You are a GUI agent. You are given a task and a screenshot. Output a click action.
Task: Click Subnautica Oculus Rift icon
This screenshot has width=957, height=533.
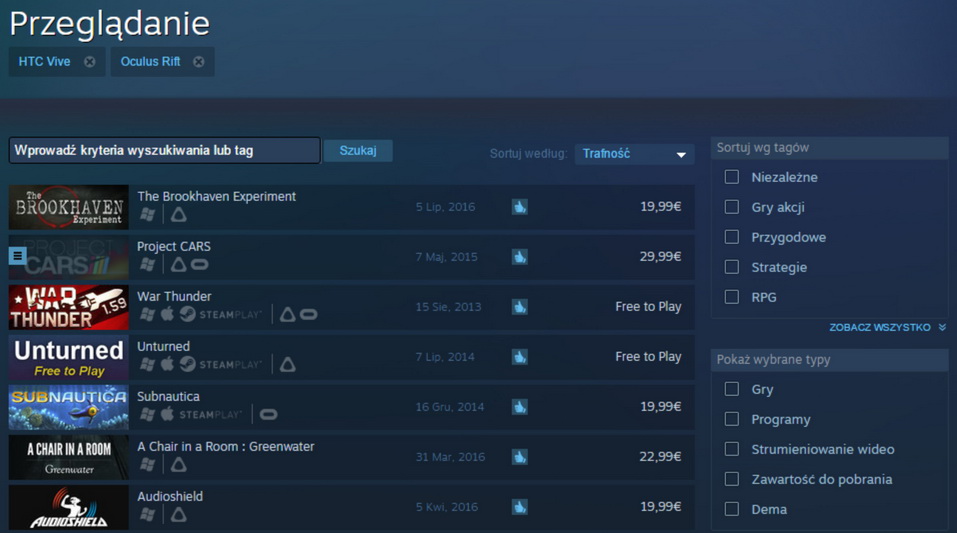[x=269, y=415]
